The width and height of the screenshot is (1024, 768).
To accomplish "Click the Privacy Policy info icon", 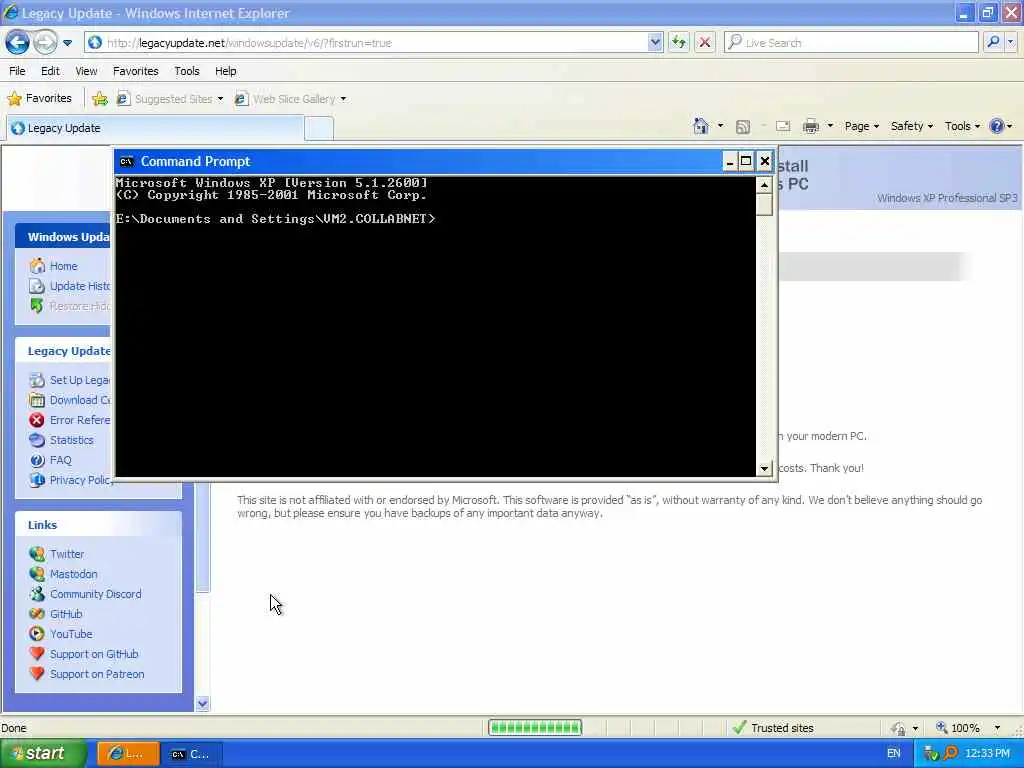I will [37, 480].
